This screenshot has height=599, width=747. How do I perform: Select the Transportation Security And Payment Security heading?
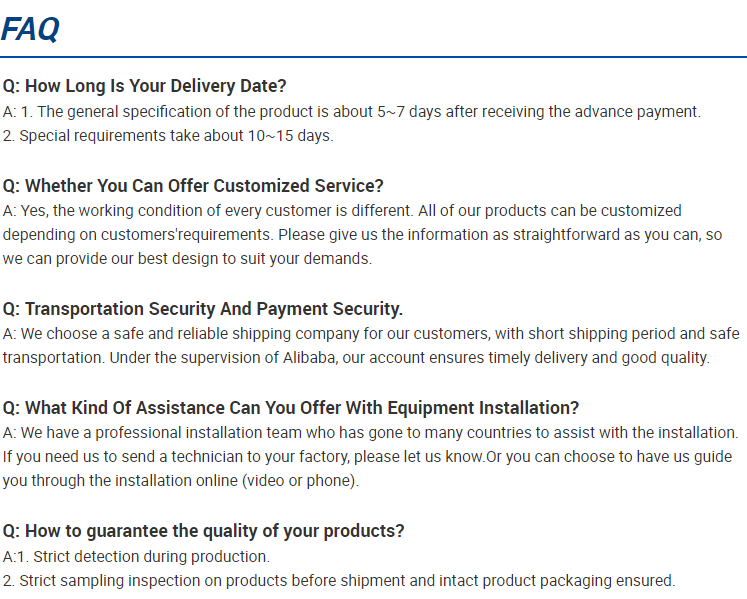click(202, 309)
